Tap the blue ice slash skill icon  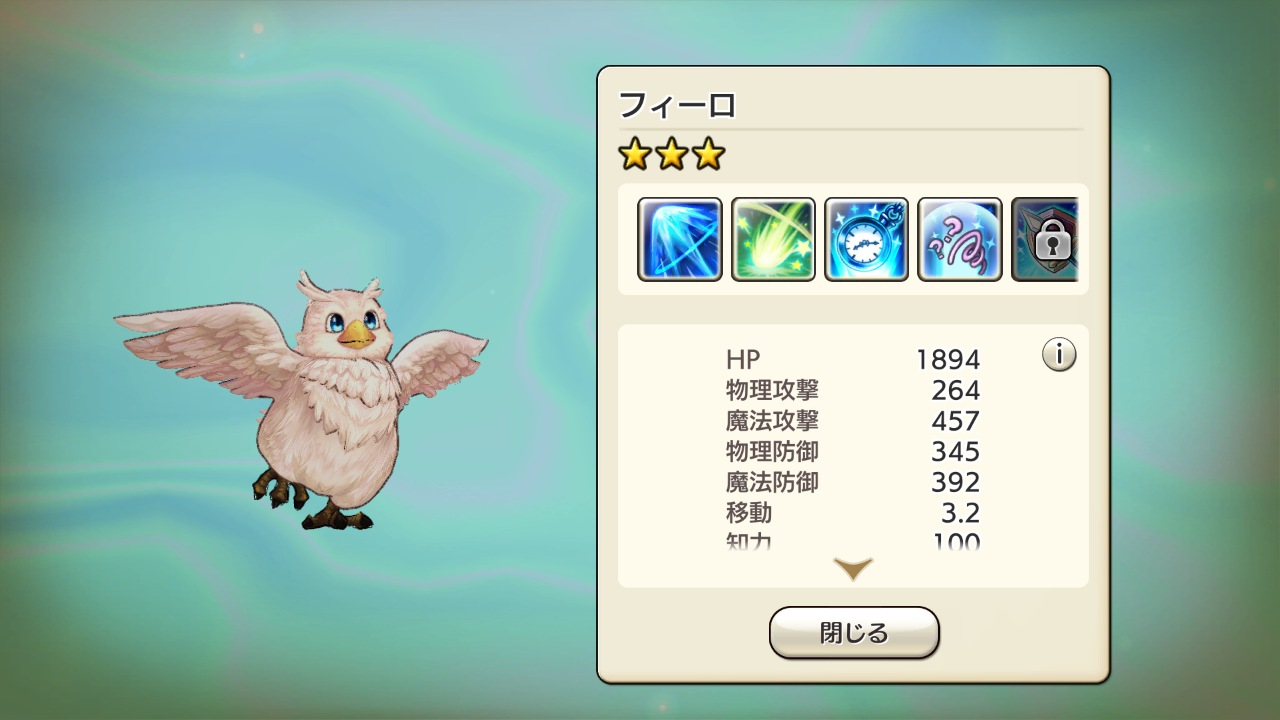click(680, 240)
